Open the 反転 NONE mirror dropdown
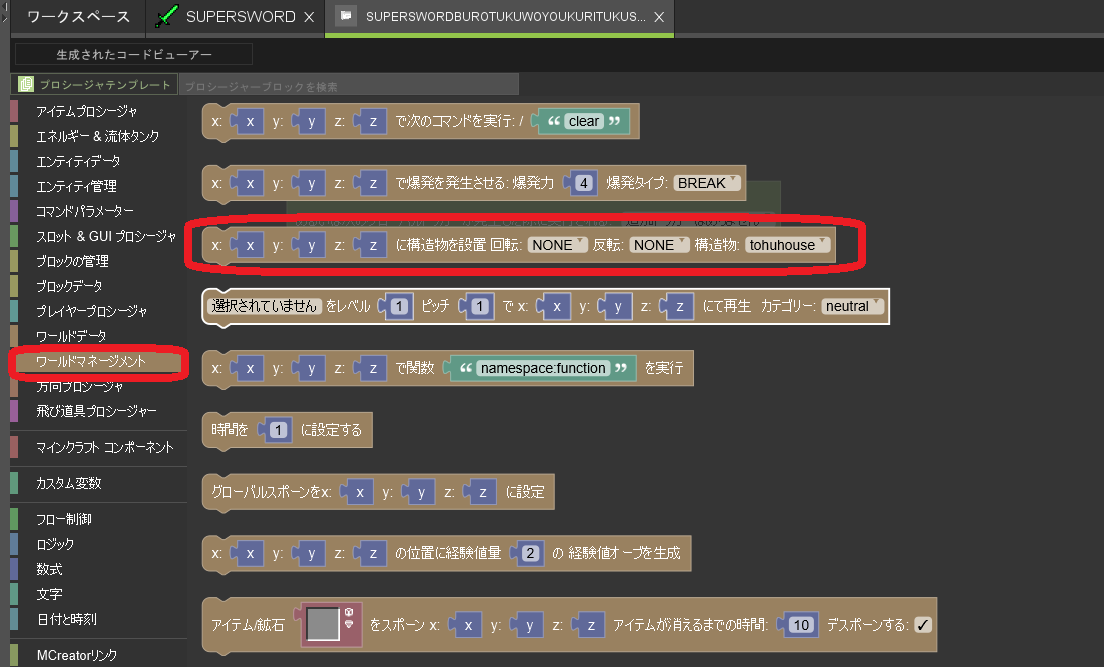Image resolution: width=1104 pixels, height=667 pixels. 659,244
